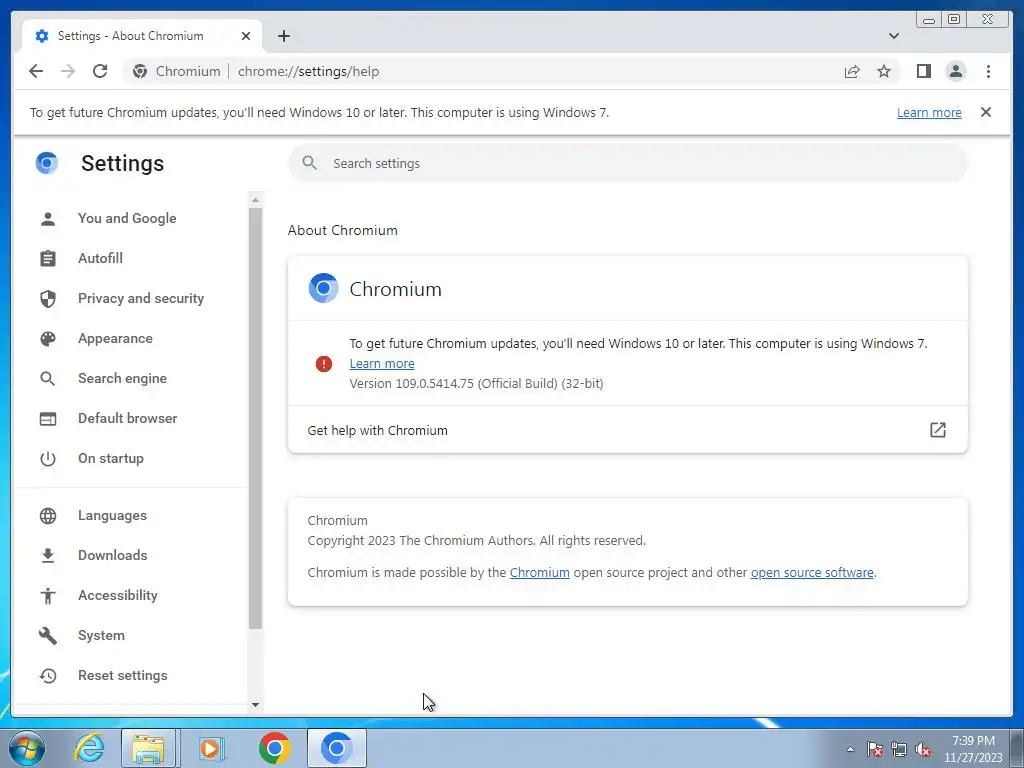Click the Accessibility figure icon

(48, 596)
